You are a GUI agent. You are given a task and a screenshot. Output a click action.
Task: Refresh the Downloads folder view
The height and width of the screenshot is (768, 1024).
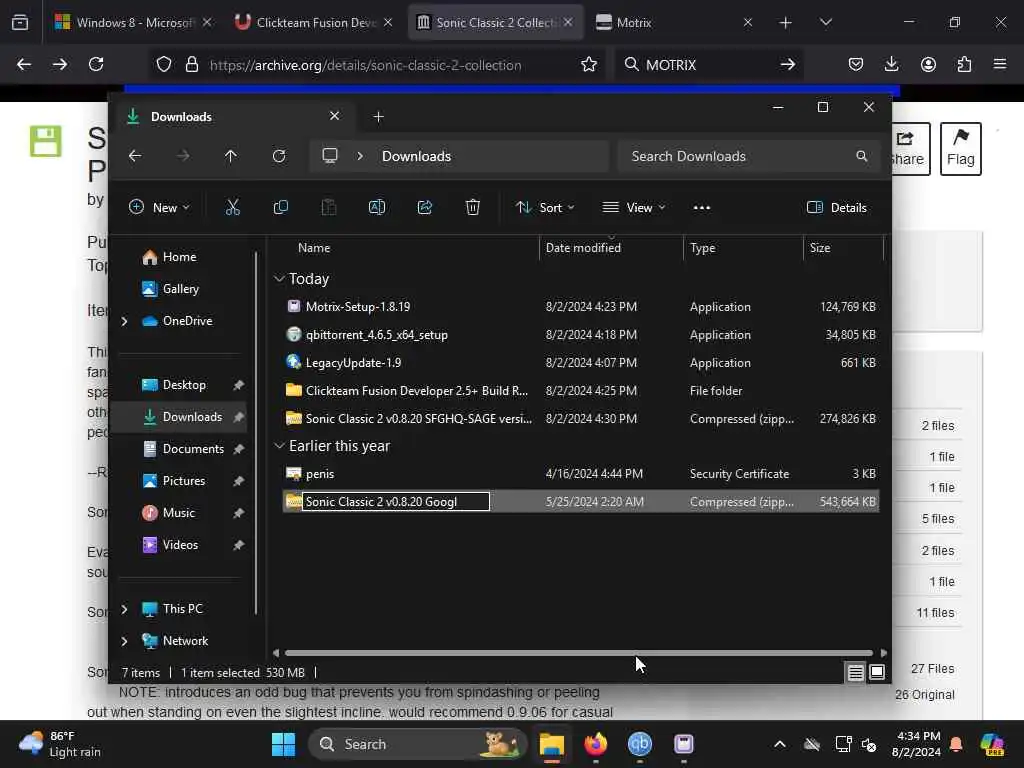coord(279,156)
